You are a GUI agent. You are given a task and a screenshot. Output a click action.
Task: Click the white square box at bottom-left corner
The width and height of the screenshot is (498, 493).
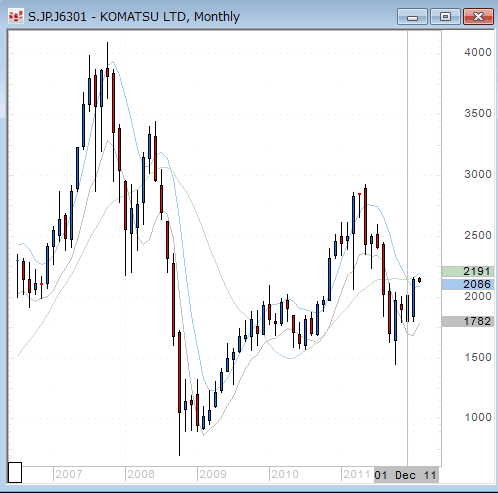coord(15,472)
